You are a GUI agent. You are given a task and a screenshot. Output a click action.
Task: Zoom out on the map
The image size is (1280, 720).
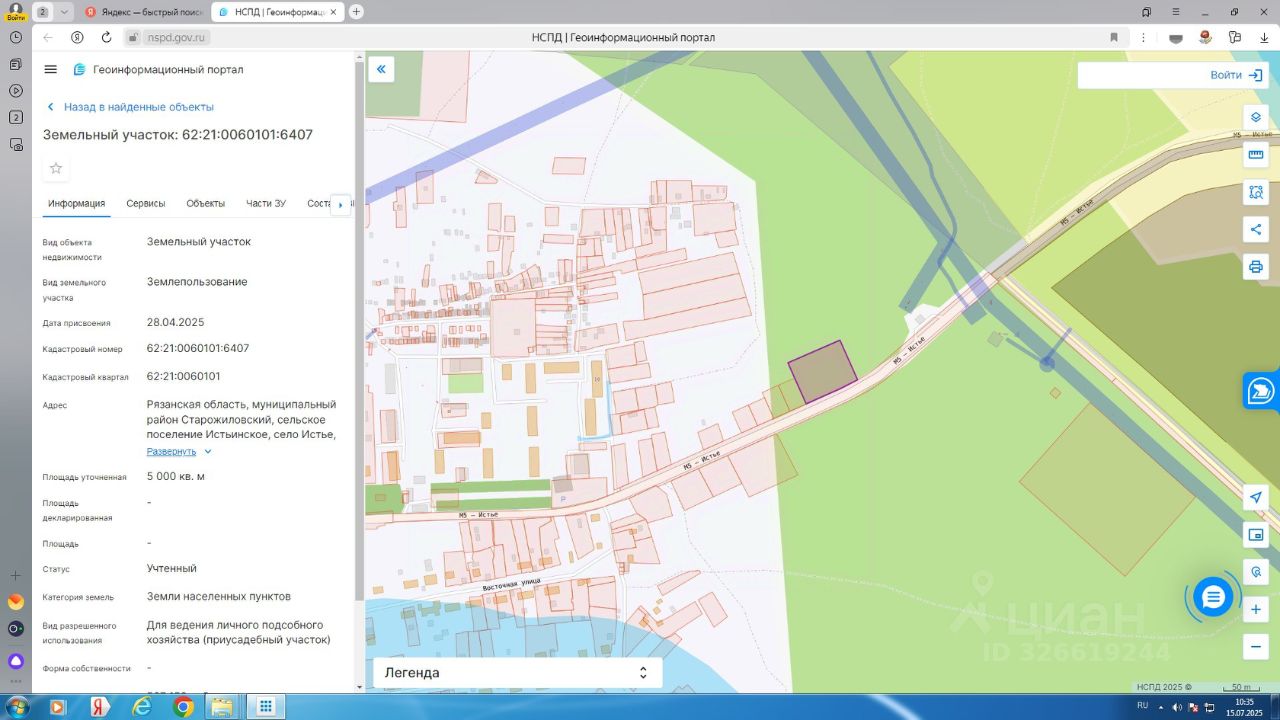(x=1256, y=647)
